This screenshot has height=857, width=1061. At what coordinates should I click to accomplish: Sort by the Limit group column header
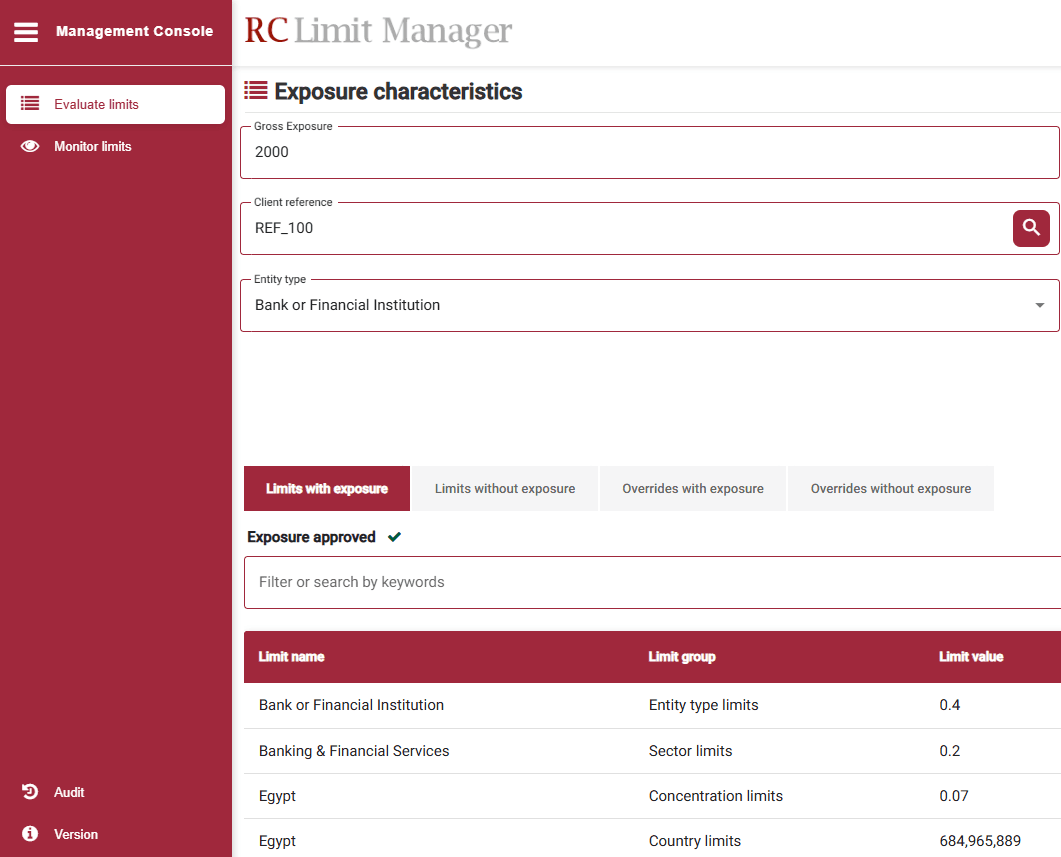[681, 657]
